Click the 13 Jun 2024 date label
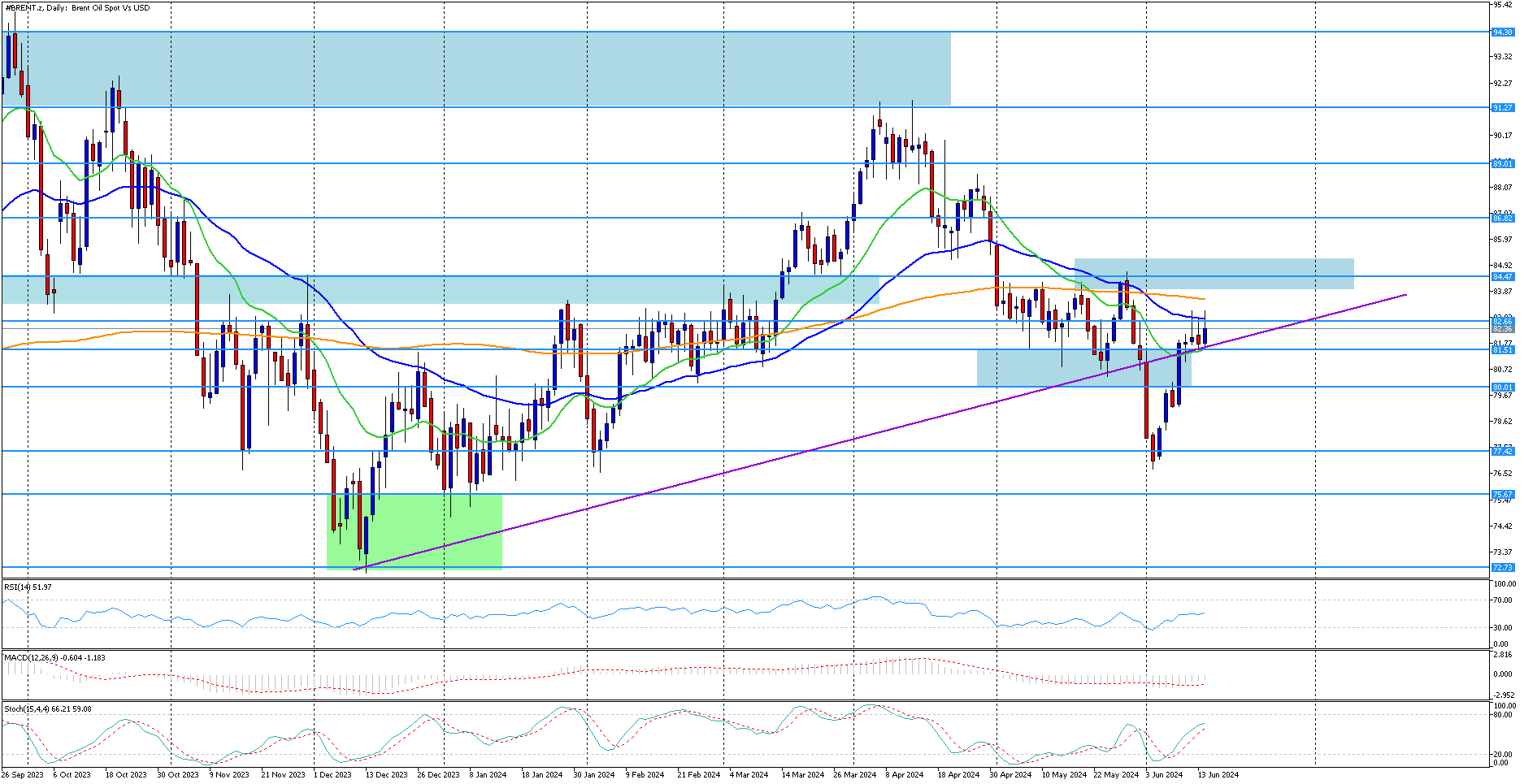The width and height of the screenshot is (1524, 784). (1218, 774)
